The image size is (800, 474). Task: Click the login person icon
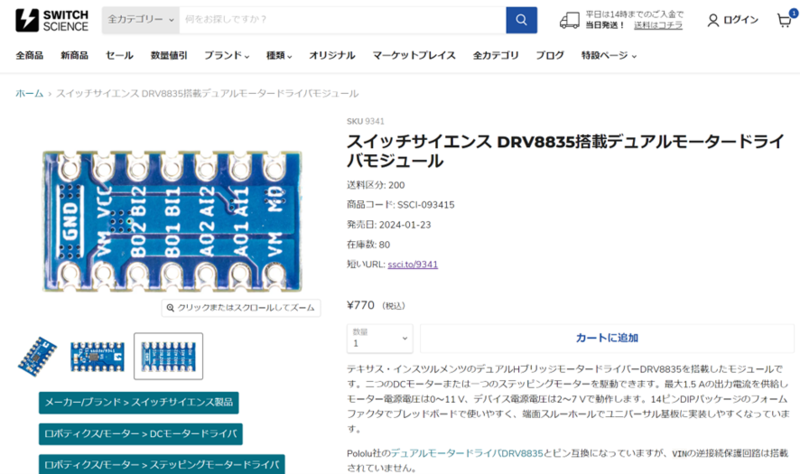click(x=713, y=20)
